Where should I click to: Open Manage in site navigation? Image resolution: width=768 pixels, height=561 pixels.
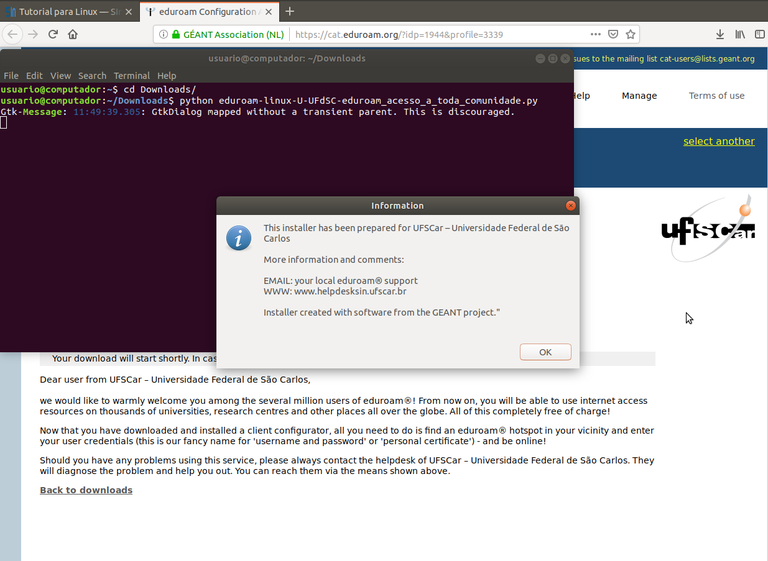pyautogui.click(x=639, y=96)
